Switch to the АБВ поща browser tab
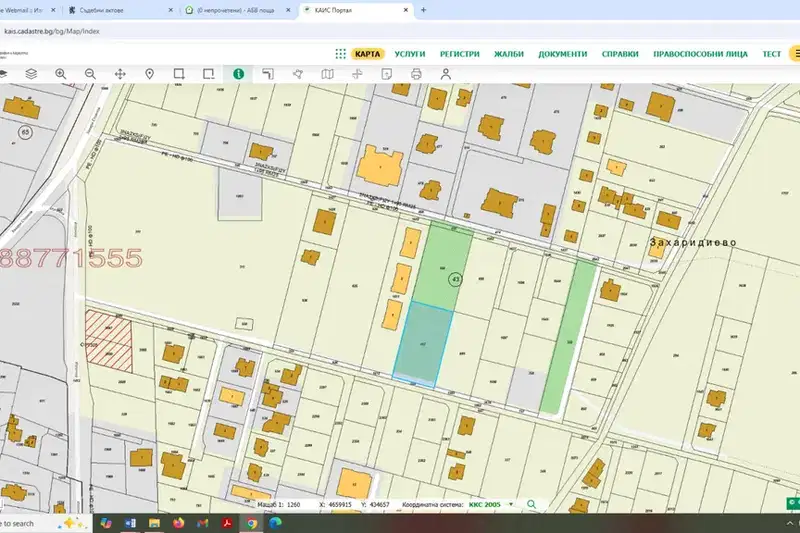The width and height of the screenshot is (800, 533). (x=237, y=10)
